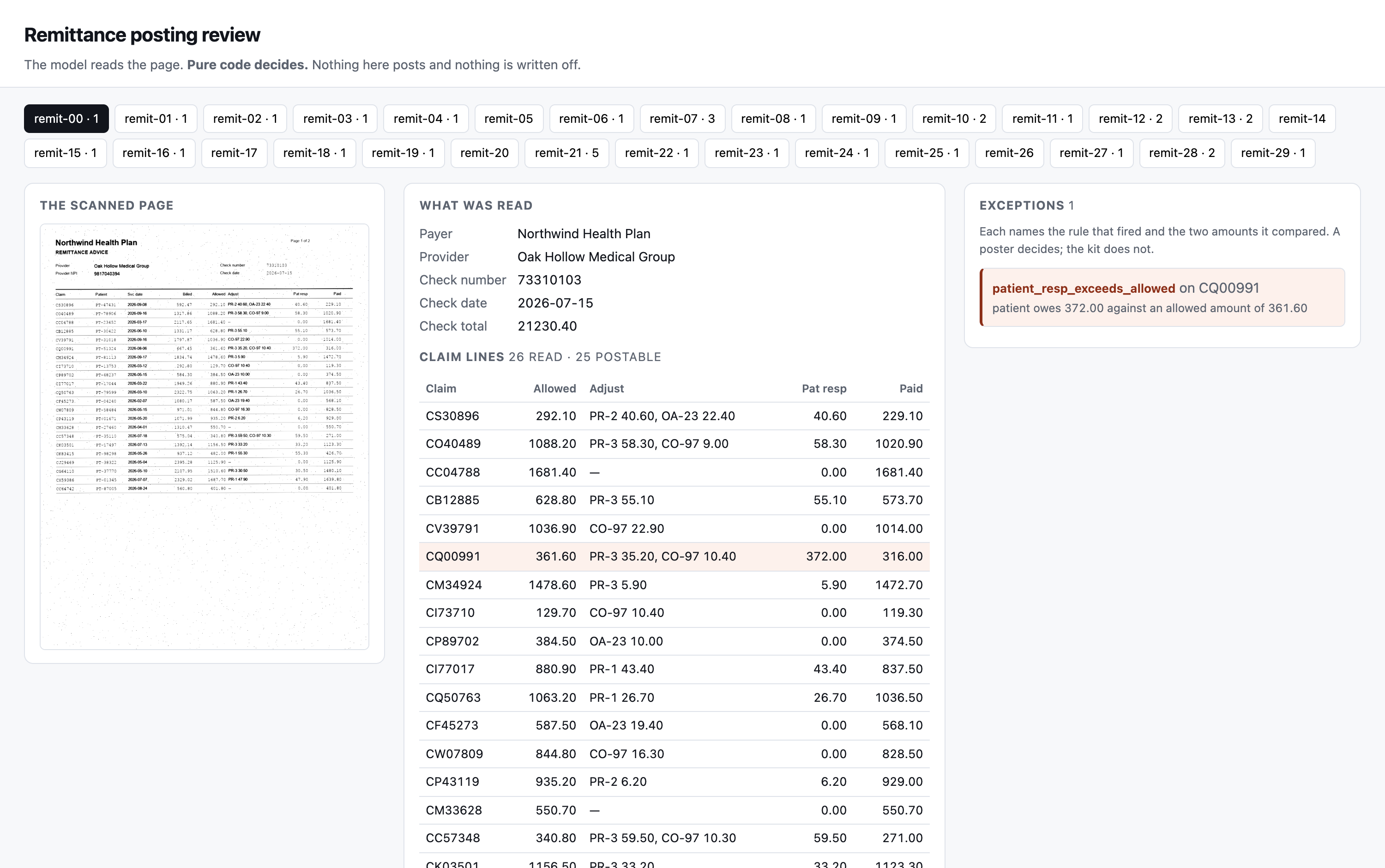Click adjustment PR-2 40.60, OA-23 22.40
1385x868 pixels.
662,416
